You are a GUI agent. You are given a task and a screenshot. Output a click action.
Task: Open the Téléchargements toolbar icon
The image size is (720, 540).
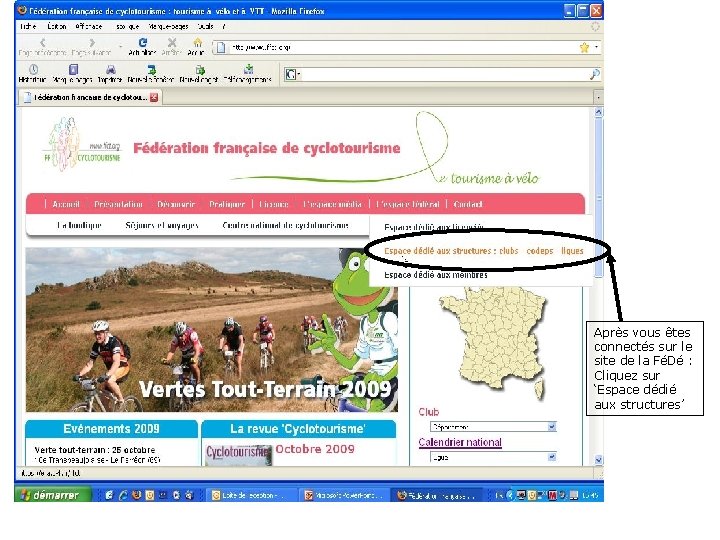coord(248,69)
